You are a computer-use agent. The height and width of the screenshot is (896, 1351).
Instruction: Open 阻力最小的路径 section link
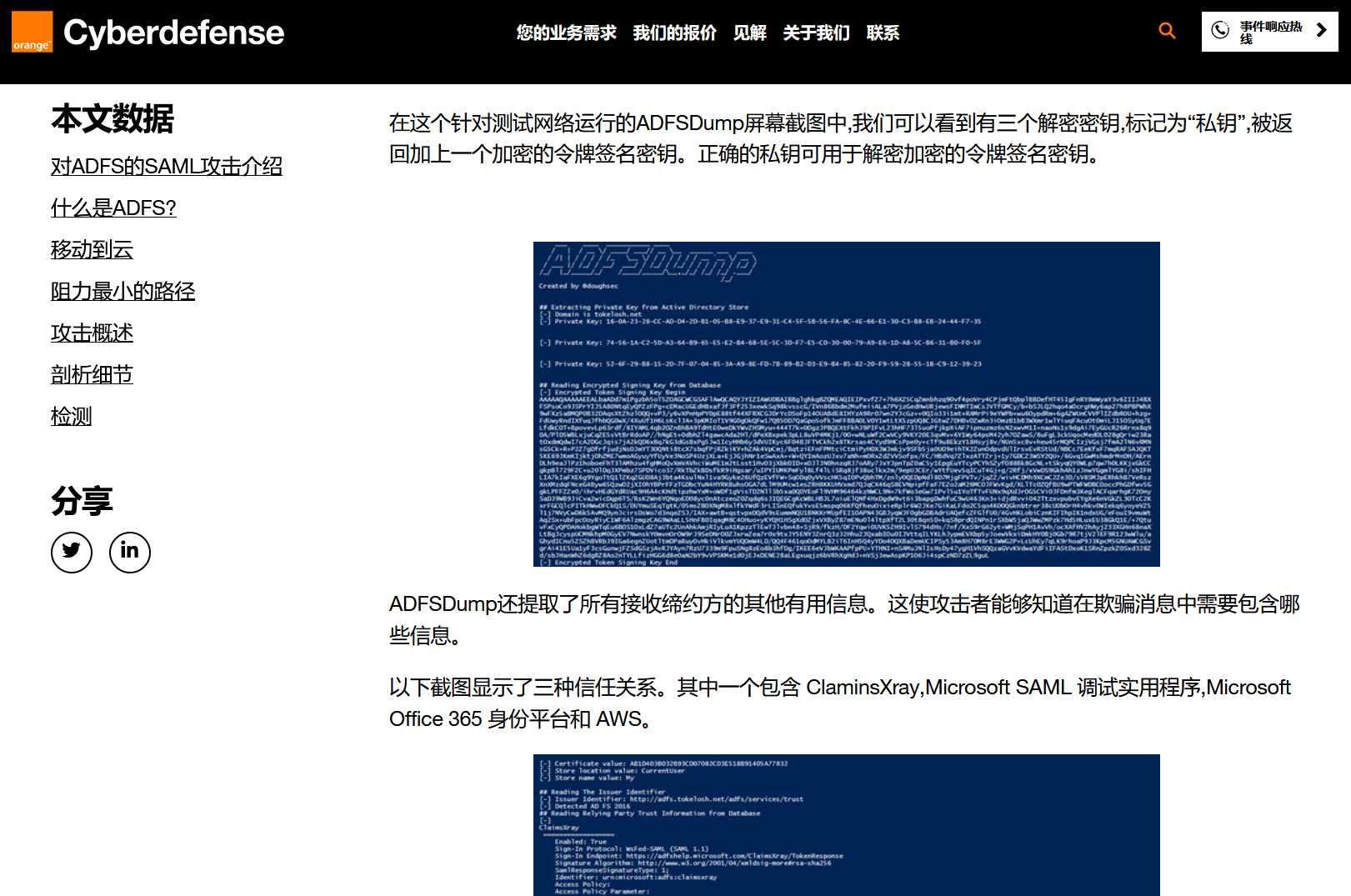[x=123, y=292]
